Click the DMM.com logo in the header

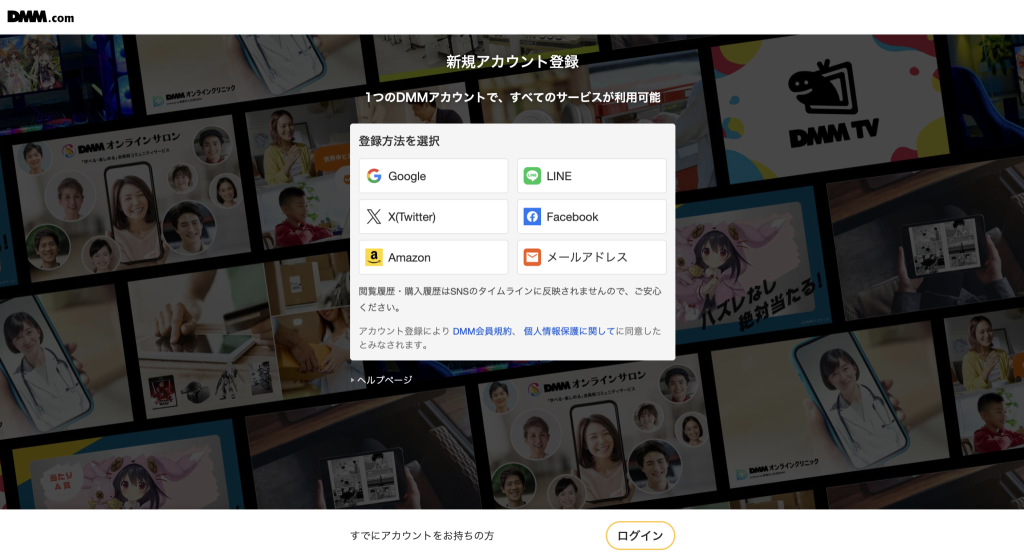[40, 16]
